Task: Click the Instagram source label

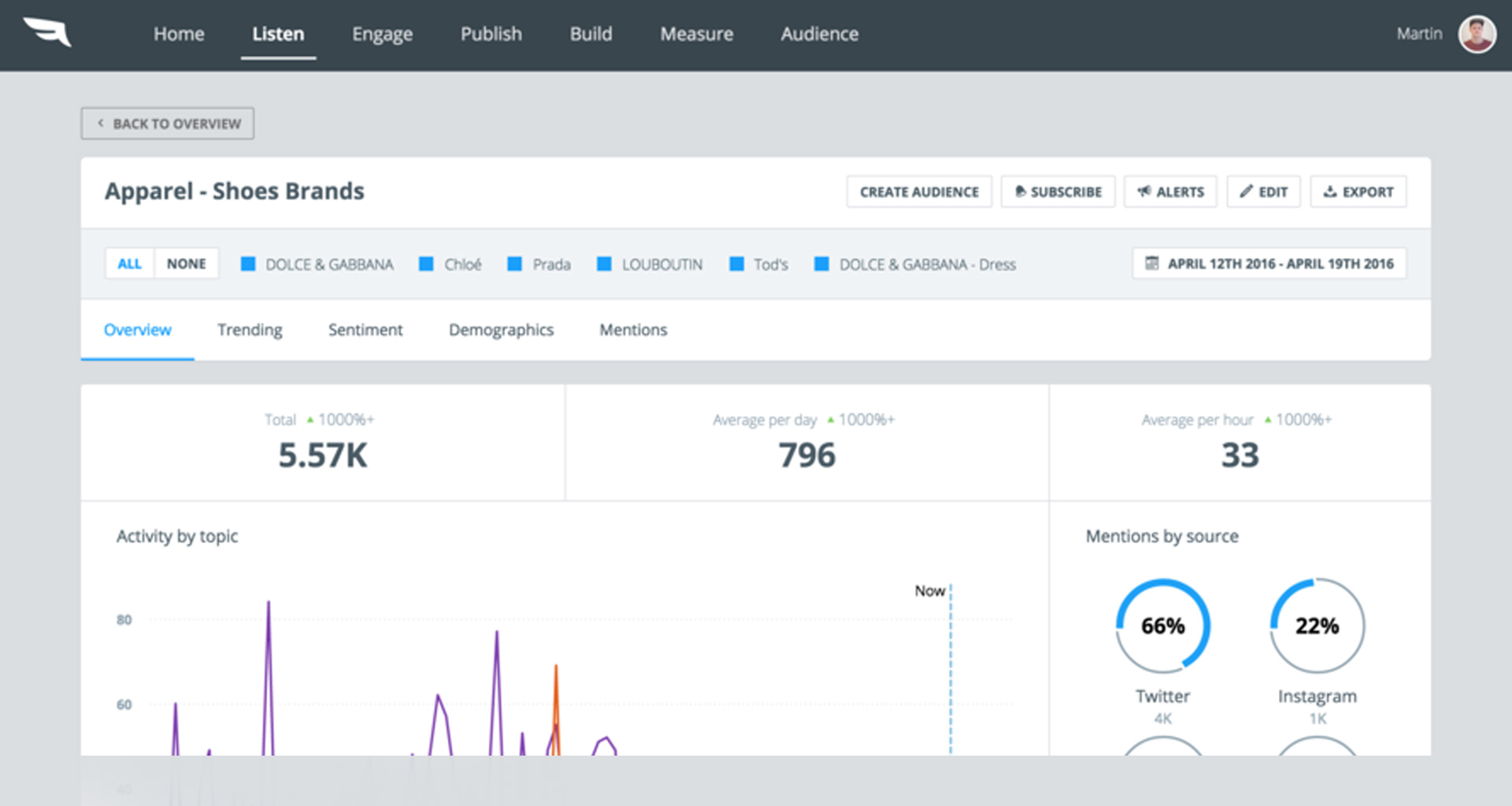Action: click(x=1317, y=697)
